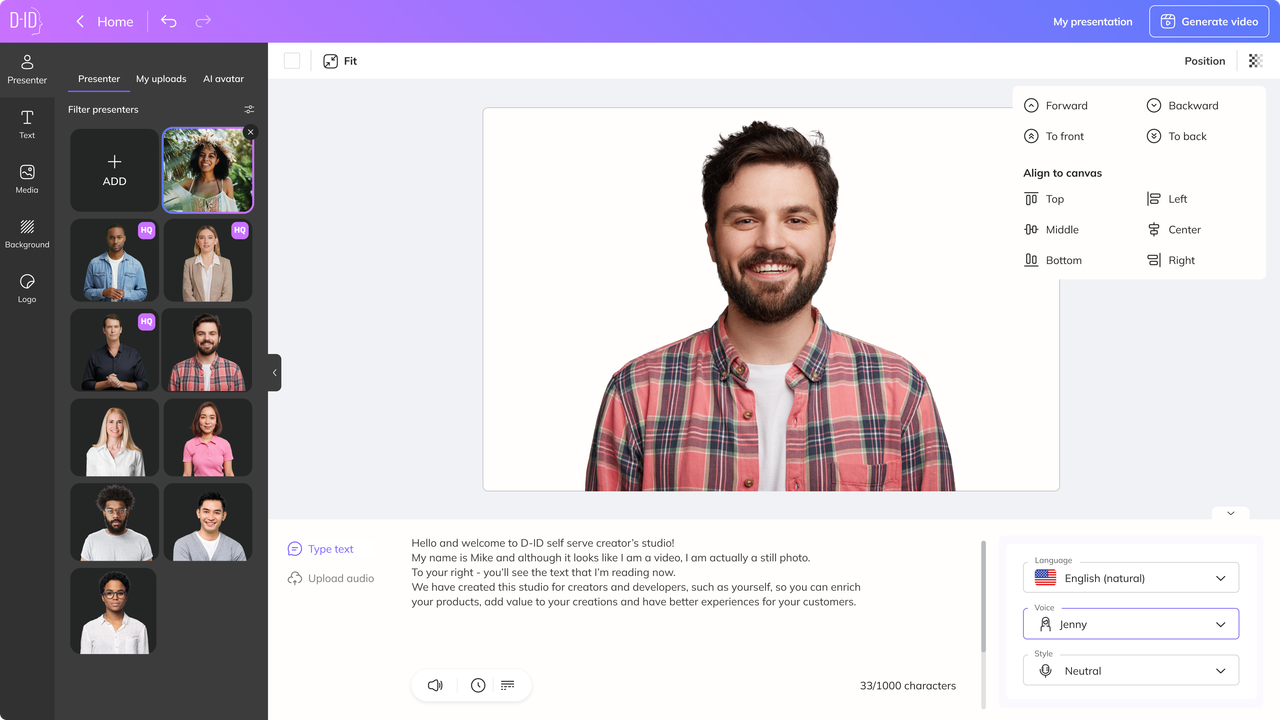
Task: Click the transparency checkerboard icon
Action: coord(1256,61)
